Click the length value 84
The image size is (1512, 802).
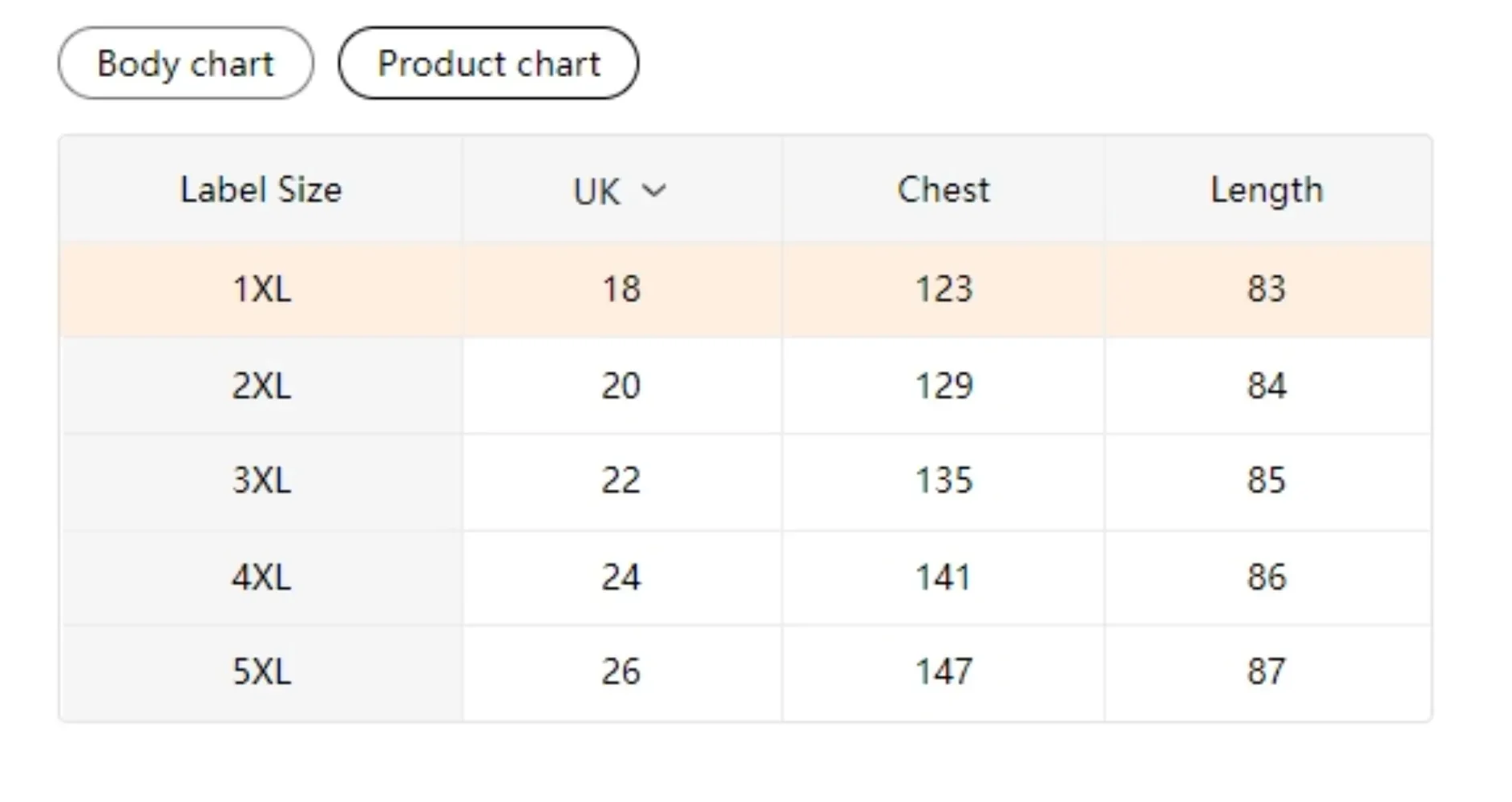tap(1266, 386)
